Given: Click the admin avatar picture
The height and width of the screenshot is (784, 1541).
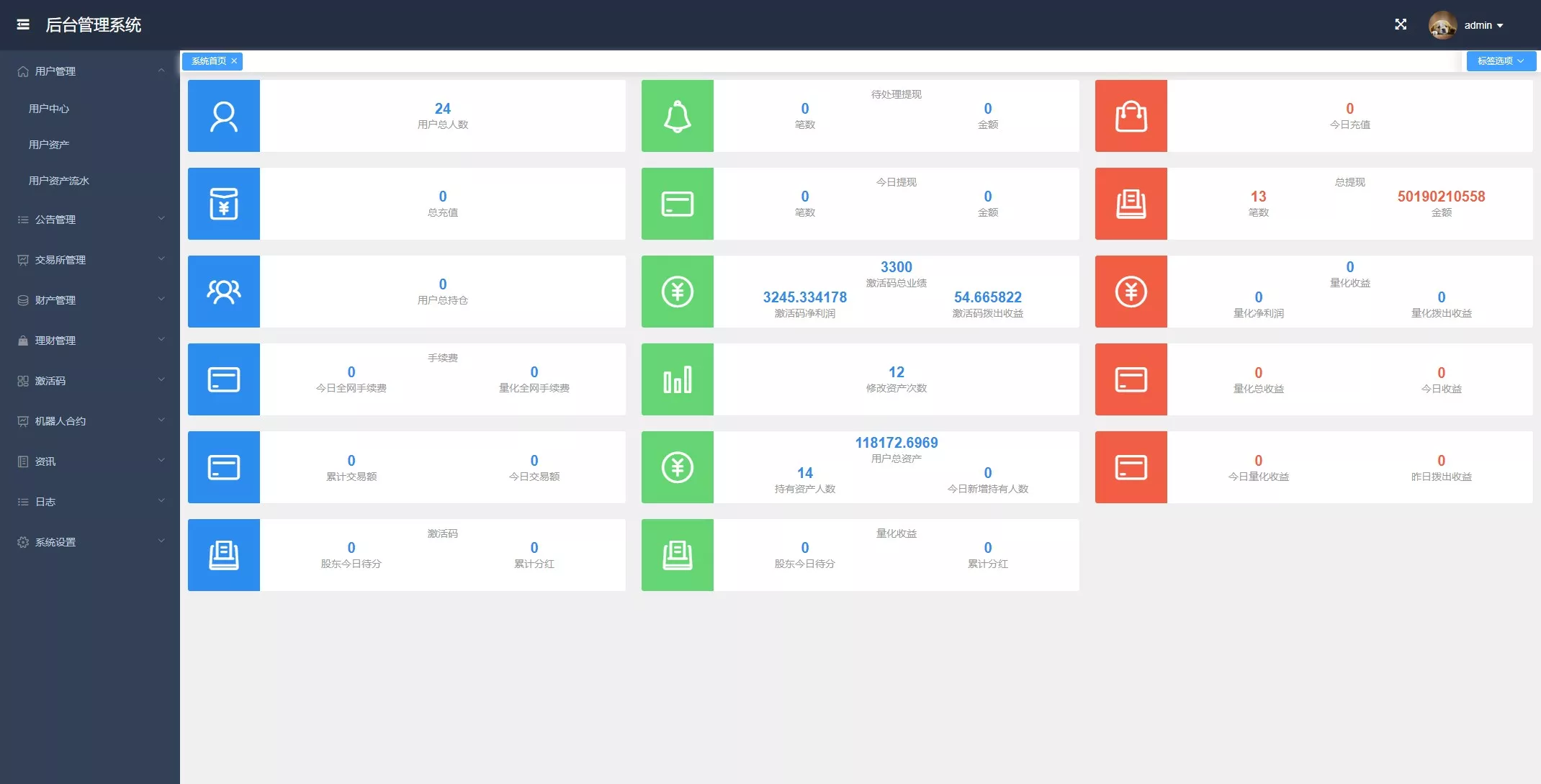Looking at the screenshot, I should tap(1442, 25).
